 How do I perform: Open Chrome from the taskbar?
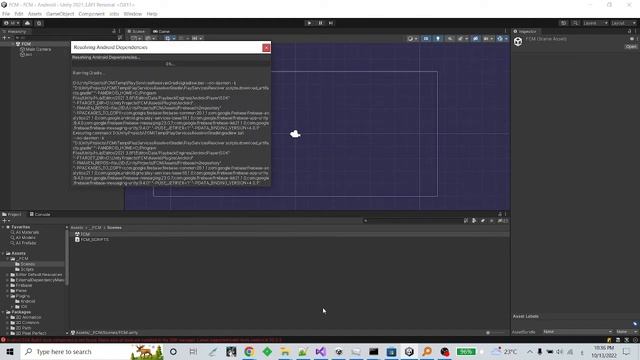click(x=249, y=351)
